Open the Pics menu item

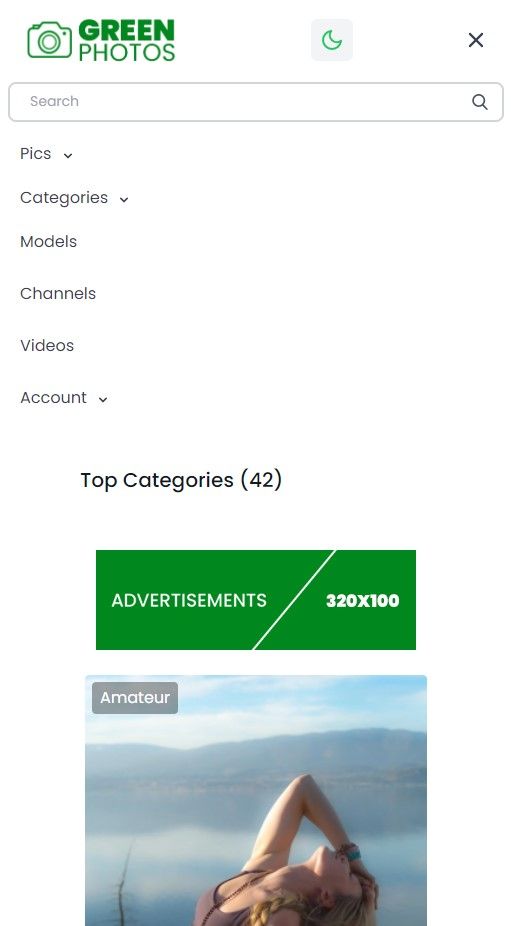(x=35, y=154)
